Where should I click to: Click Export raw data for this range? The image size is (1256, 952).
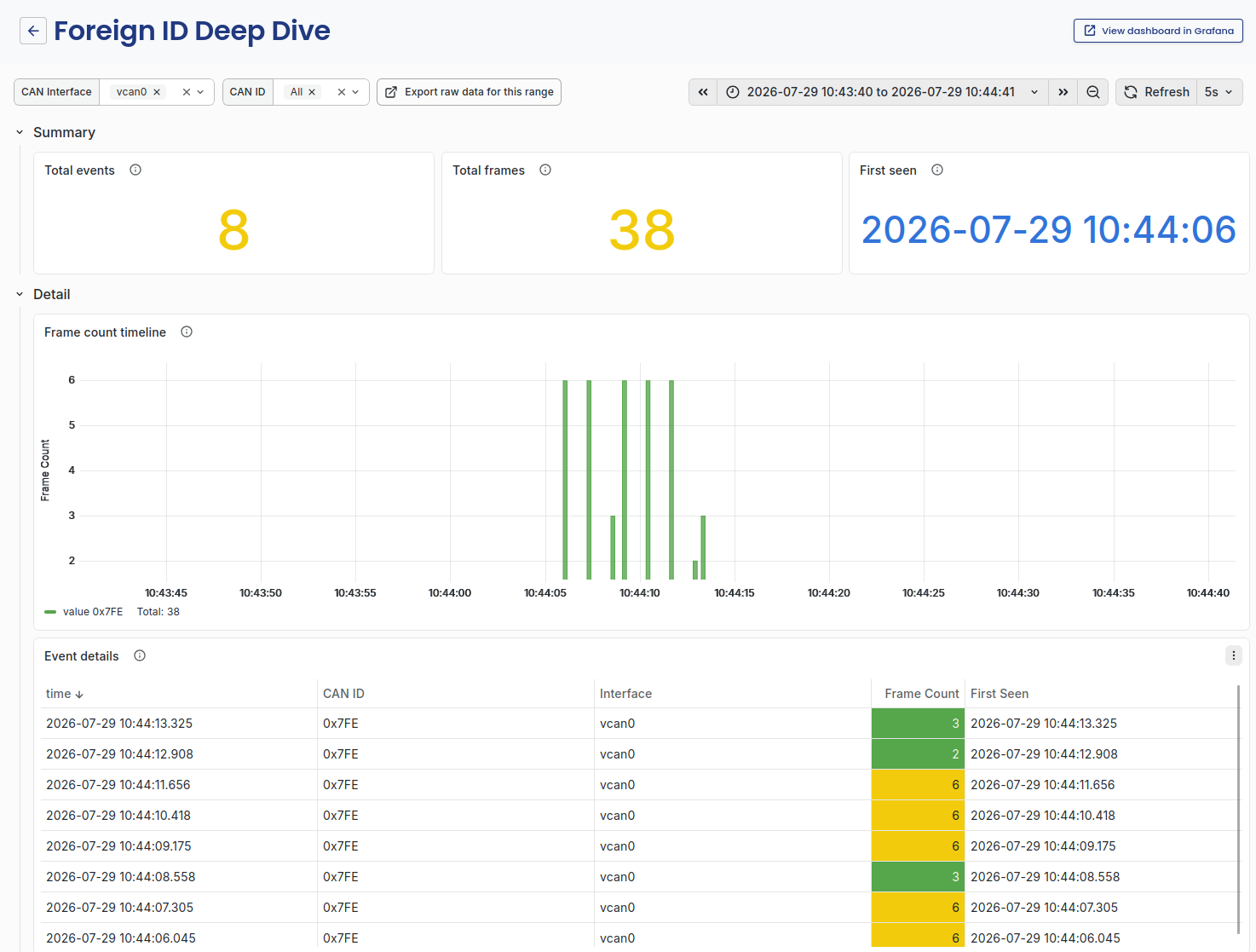pos(469,92)
